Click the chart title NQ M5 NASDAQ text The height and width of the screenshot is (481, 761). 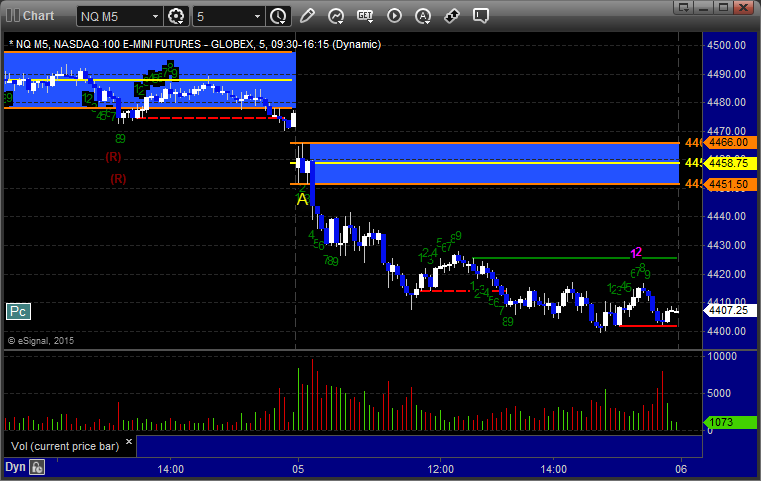tap(195, 44)
